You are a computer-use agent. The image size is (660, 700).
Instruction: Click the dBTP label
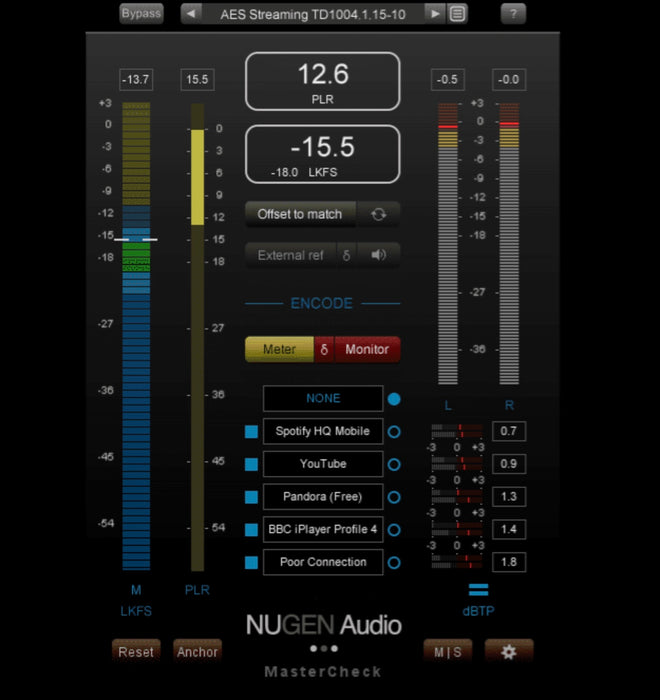478,611
